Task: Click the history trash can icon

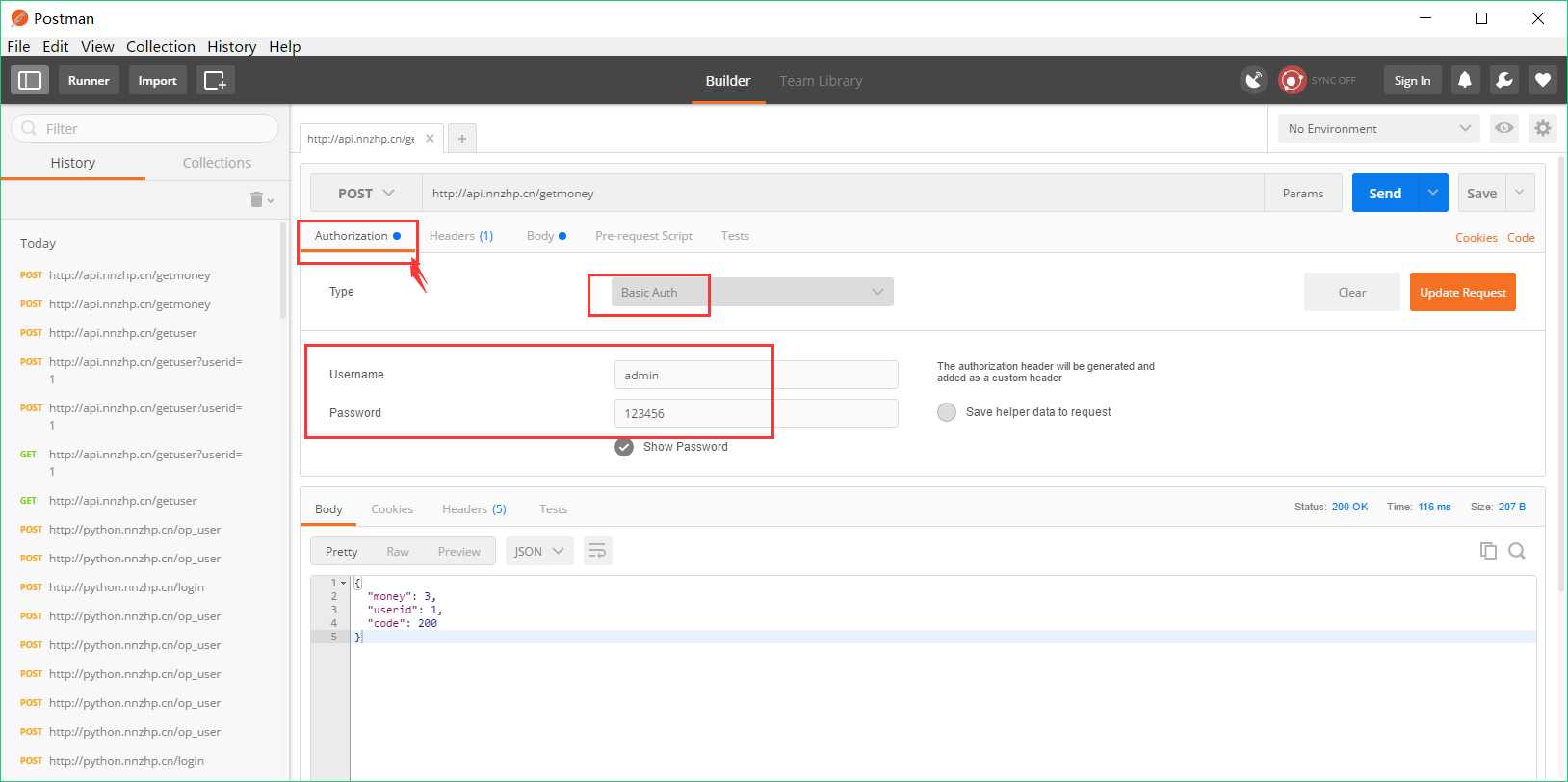Action: [257, 199]
